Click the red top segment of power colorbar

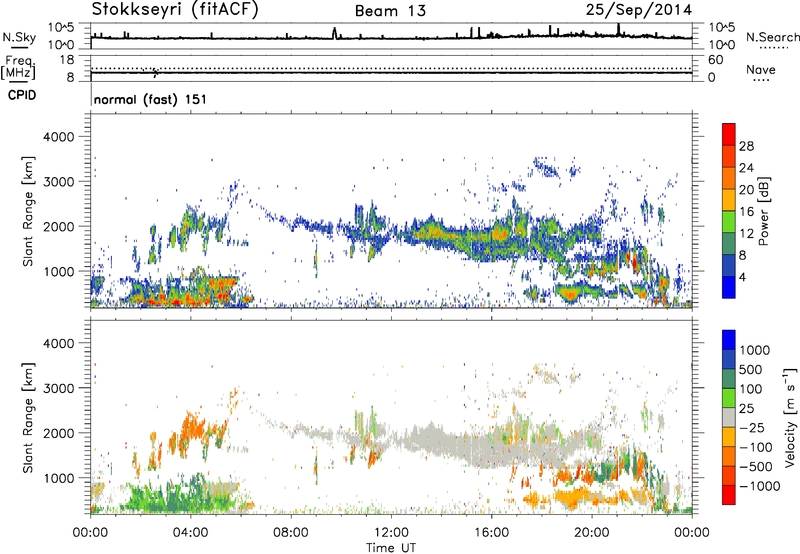point(729,134)
